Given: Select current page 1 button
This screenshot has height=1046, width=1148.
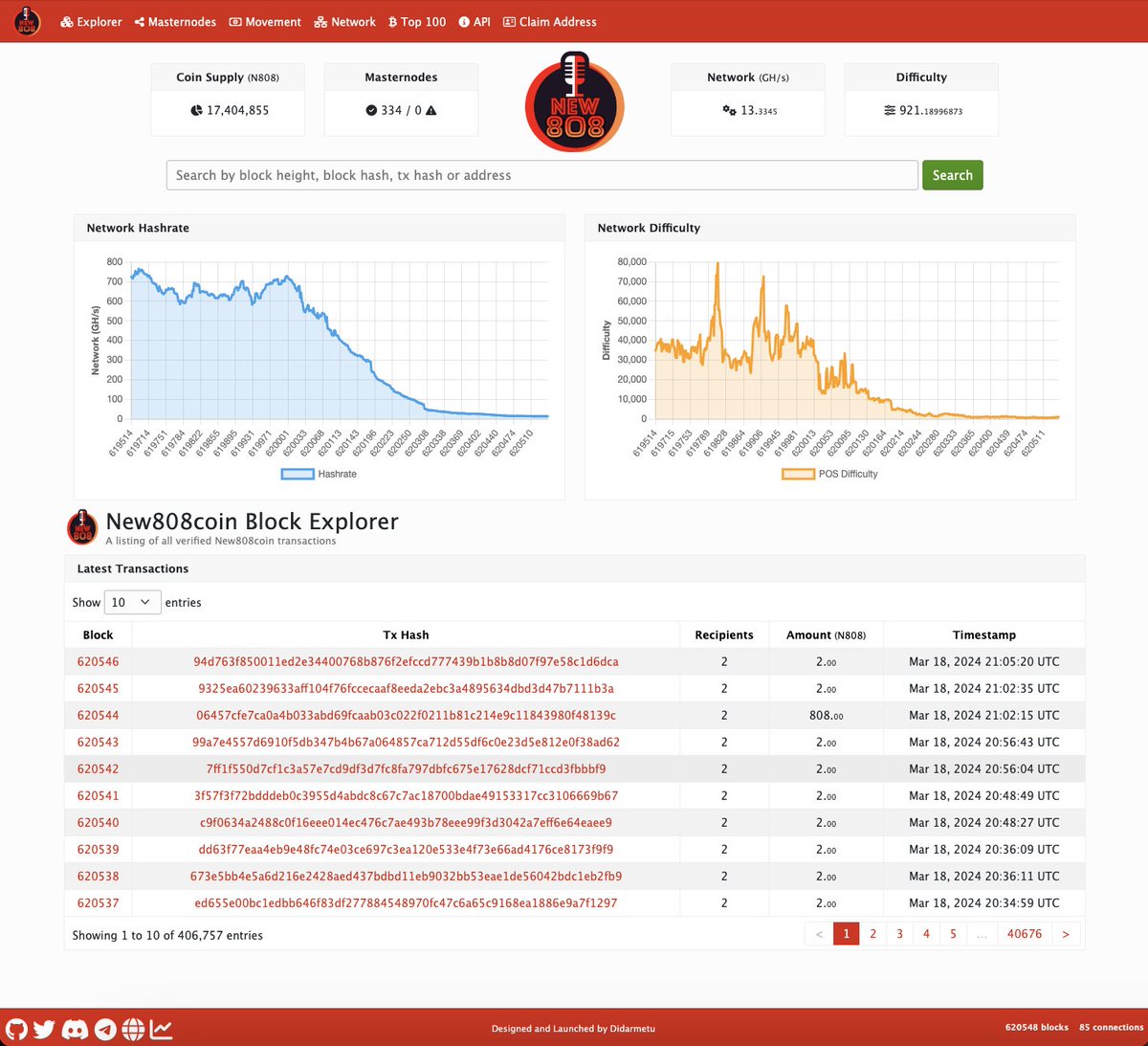Looking at the screenshot, I should (846, 933).
